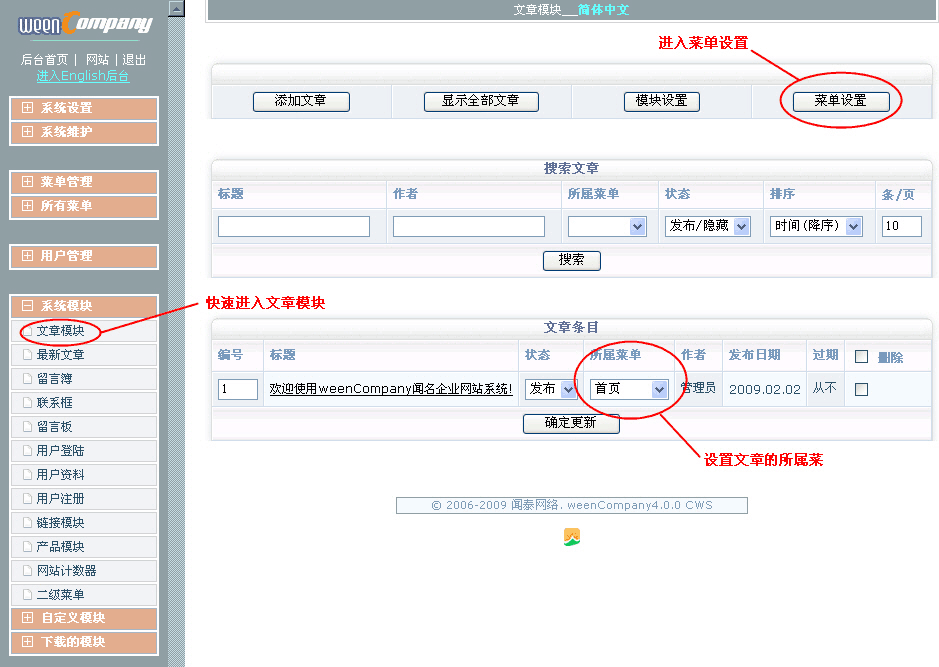Open the article 发布 status dropdown

(551, 389)
